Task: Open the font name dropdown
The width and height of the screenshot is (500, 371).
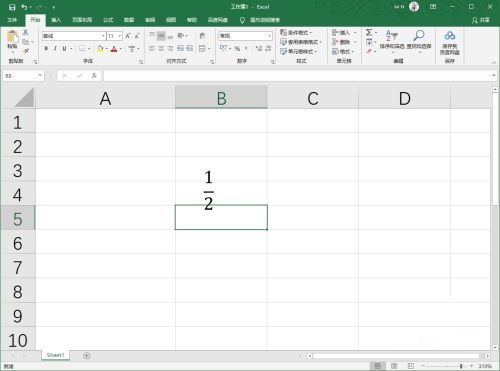Action: click(x=103, y=36)
